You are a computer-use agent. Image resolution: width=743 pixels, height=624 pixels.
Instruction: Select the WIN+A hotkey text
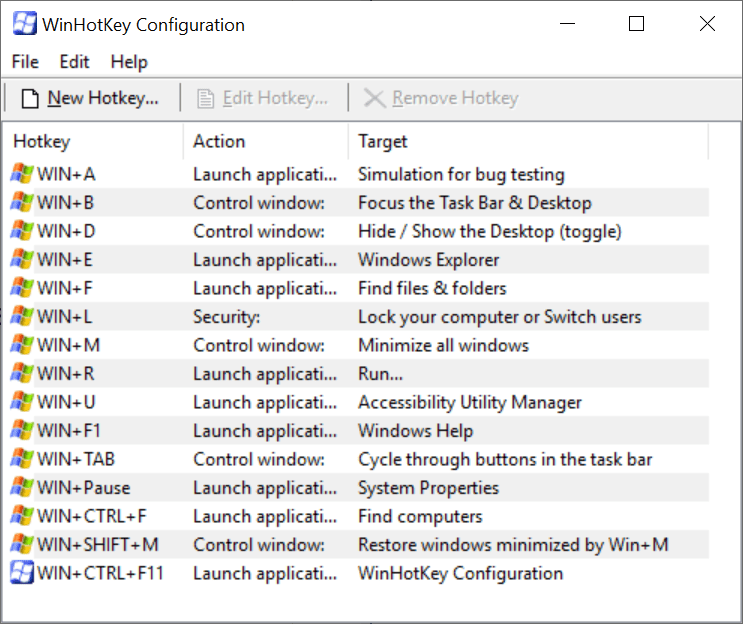[x=66, y=174]
